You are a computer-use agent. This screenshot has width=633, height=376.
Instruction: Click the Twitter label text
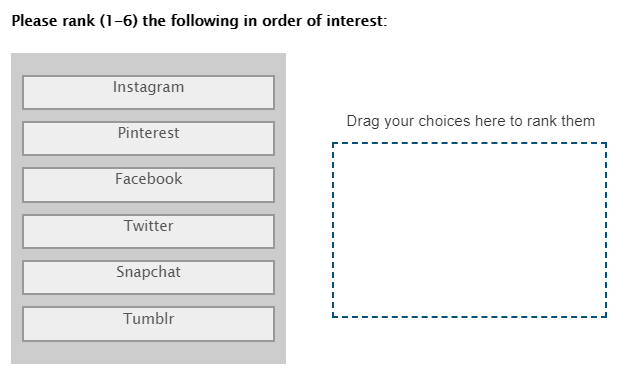[x=148, y=226]
